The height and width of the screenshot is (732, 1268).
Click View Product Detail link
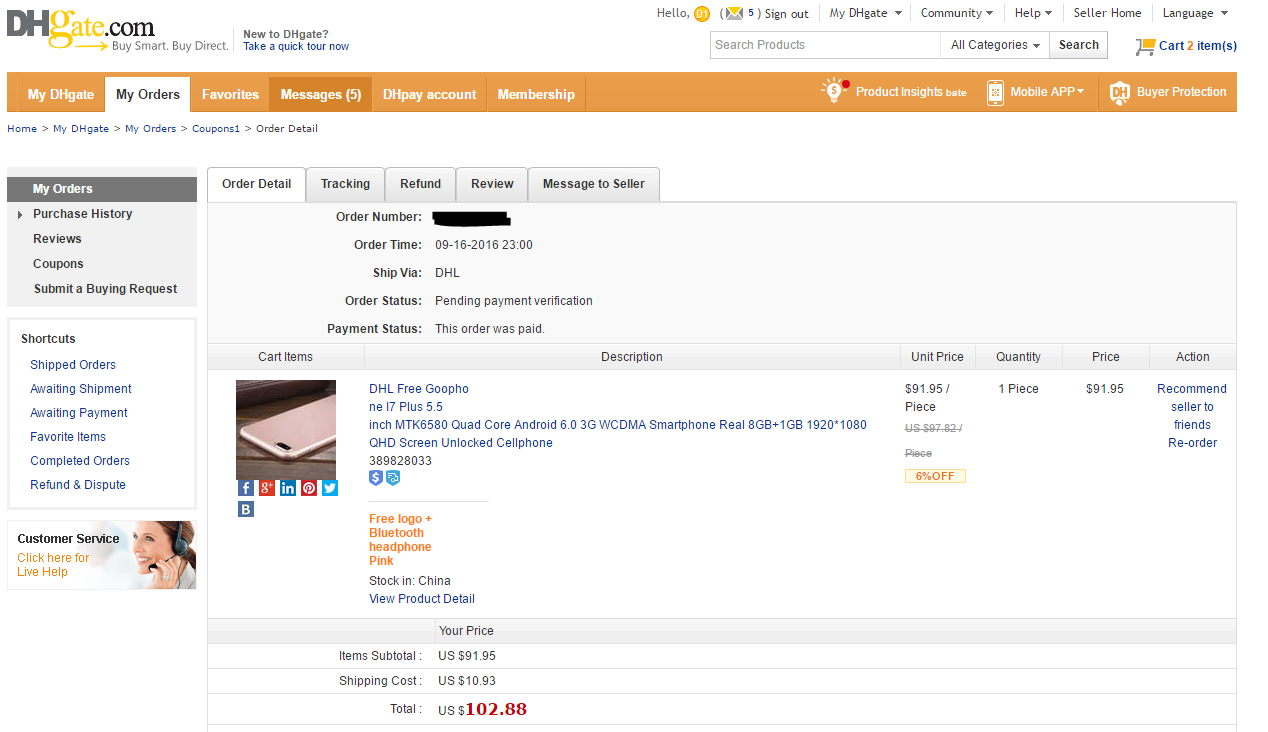click(x=422, y=599)
